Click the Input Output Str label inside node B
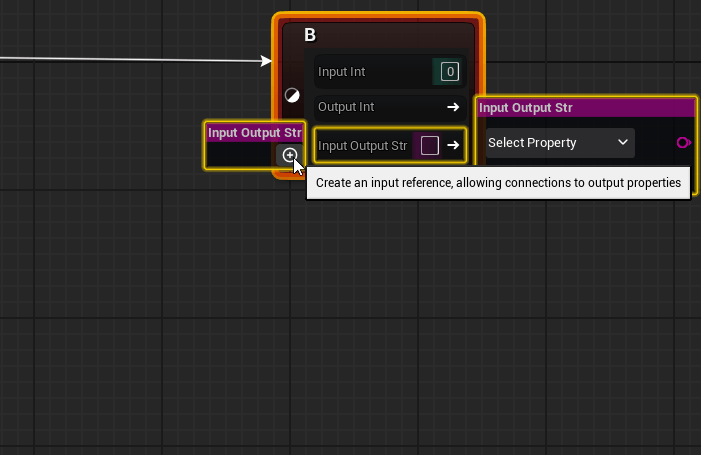The height and width of the screenshot is (455, 701). (362, 146)
